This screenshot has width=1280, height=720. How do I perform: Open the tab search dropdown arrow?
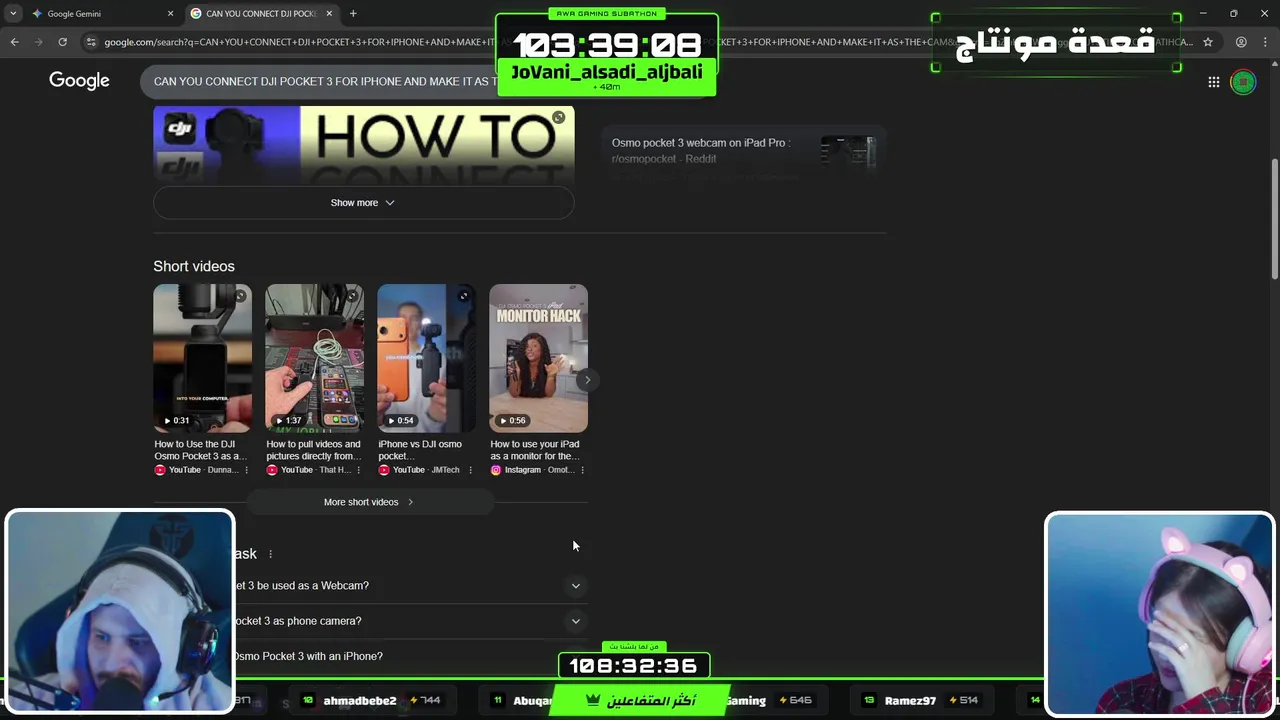point(13,13)
